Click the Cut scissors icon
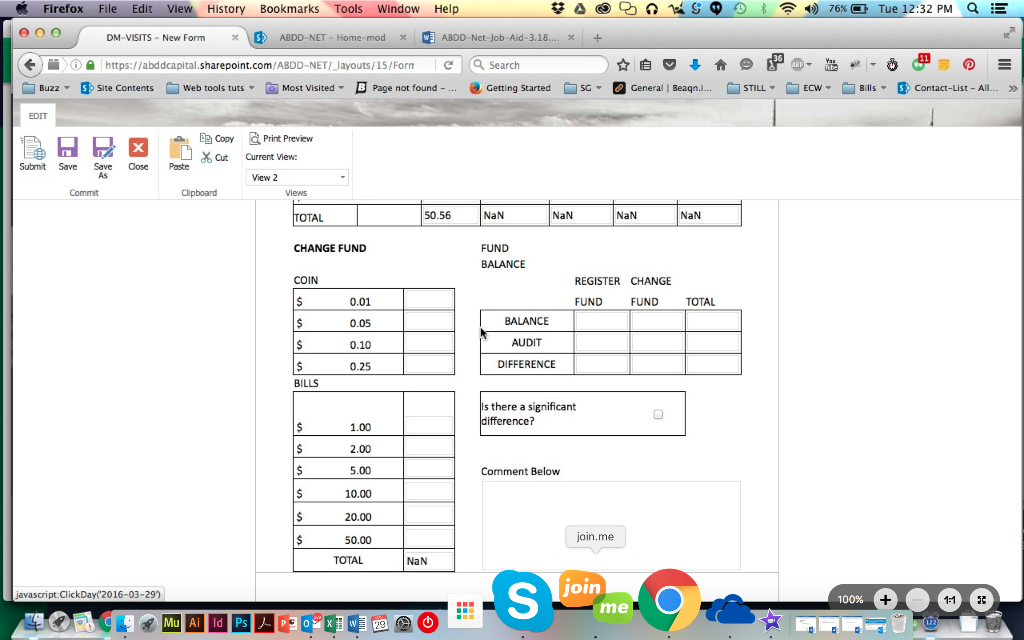The image size is (1024, 640). [x=215, y=157]
